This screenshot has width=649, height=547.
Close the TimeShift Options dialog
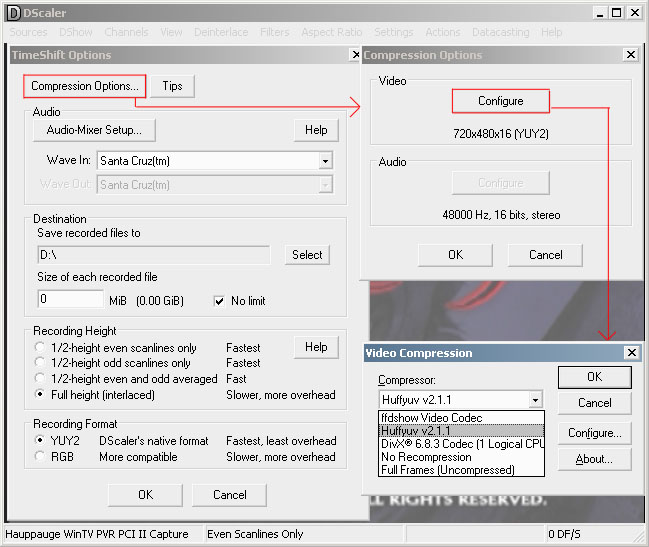pyautogui.click(x=356, y=55)
